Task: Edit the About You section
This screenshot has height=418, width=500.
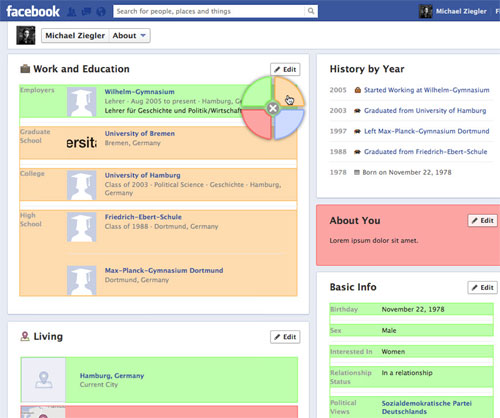Action: tap(482, 221)
